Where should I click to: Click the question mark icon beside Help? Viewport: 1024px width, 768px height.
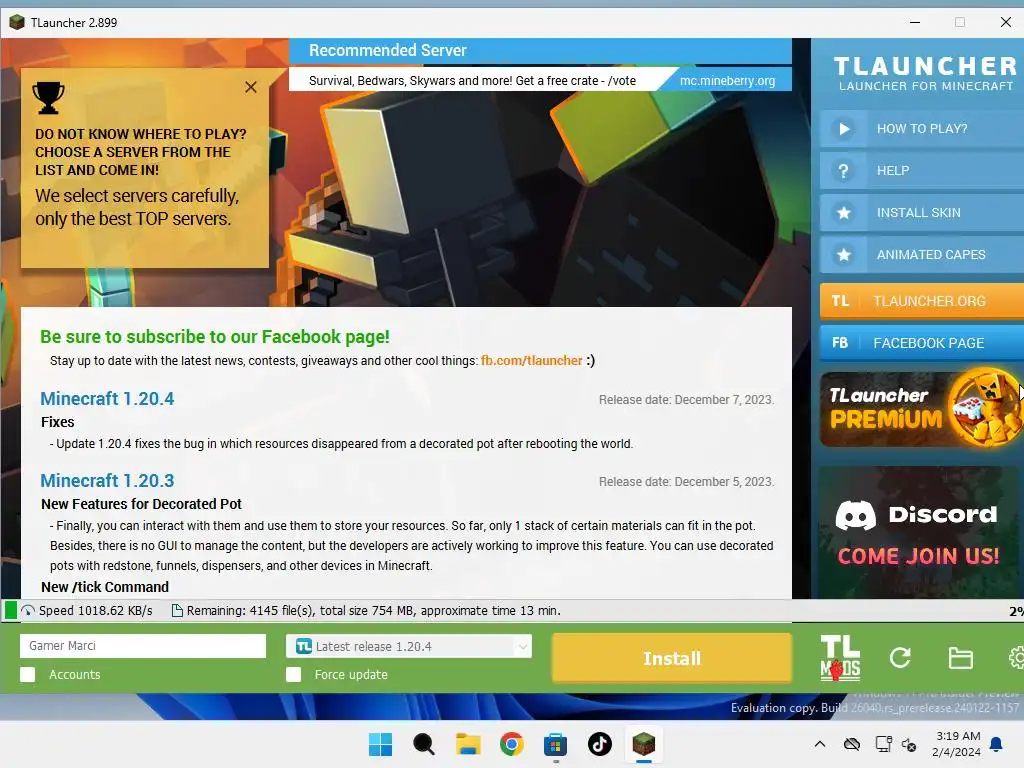point(844,170)
